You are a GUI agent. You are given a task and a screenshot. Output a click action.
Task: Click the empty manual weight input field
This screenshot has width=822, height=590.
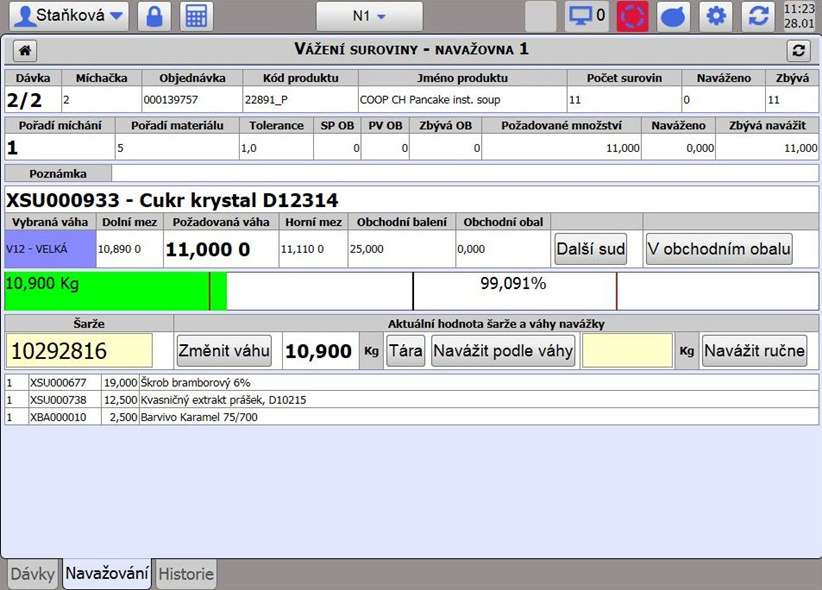click(627, 350)
